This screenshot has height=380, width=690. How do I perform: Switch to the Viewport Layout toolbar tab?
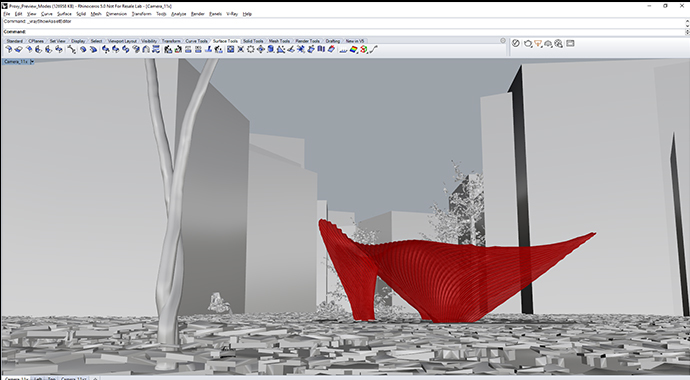click(122, 41)
